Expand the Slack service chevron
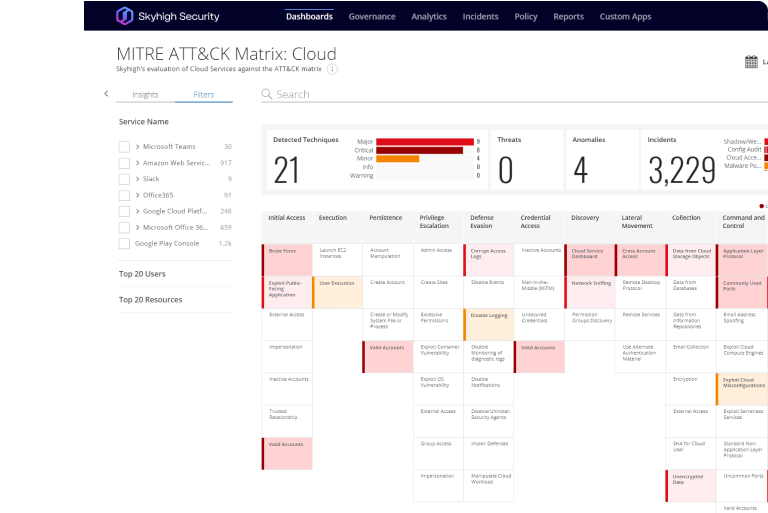Screen dimensions: 768x513 138,179
